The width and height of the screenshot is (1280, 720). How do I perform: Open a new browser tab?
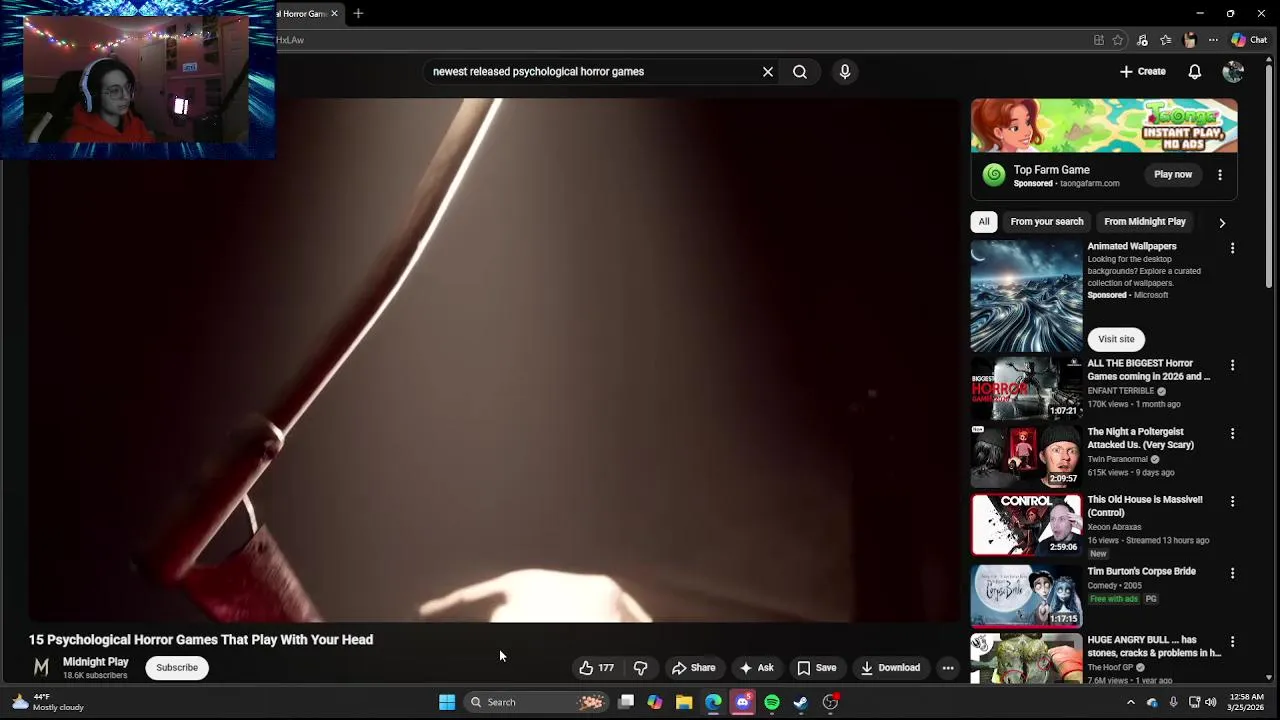(x=358, y=13)
